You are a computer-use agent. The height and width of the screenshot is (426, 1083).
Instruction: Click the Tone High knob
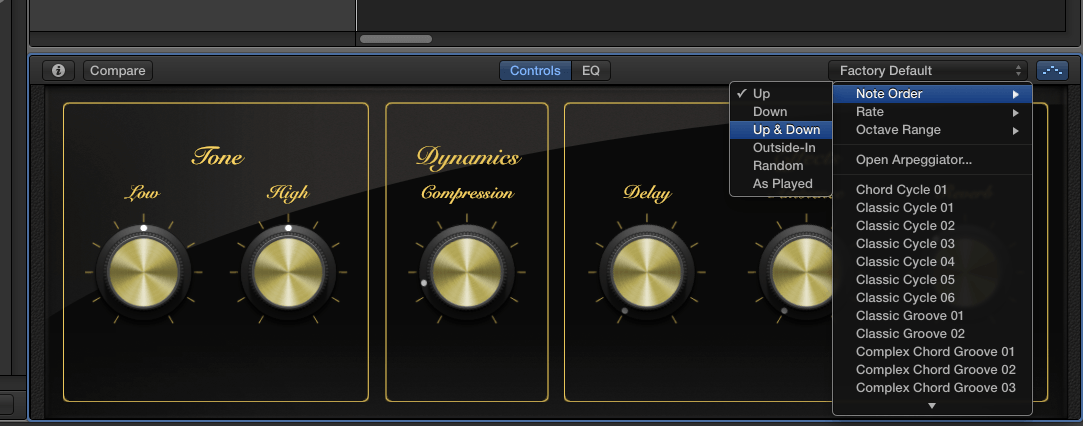tap(288, 273)
